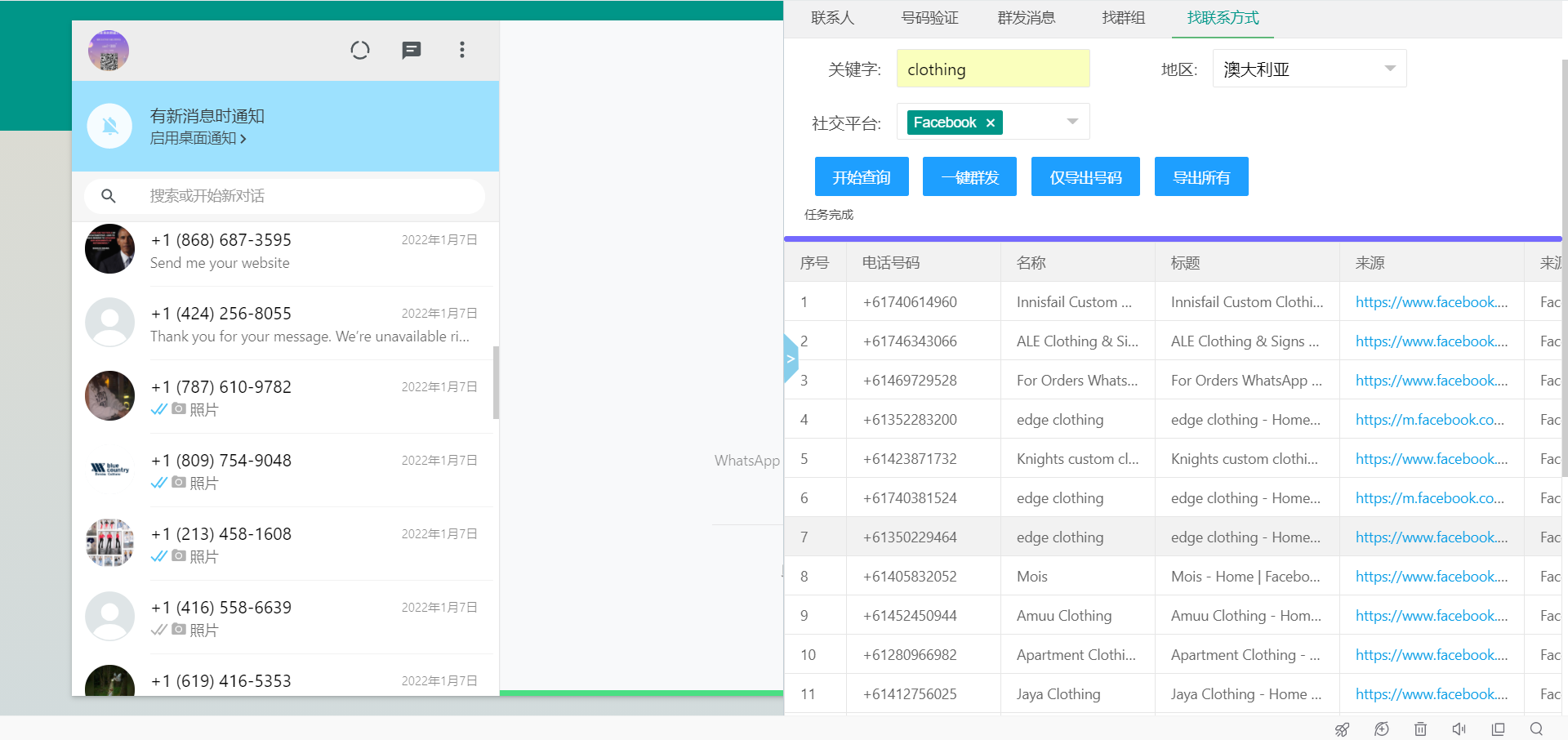Click the 导出所有 button
This screenshot has height=740, width=1568.
[1201, 177]
